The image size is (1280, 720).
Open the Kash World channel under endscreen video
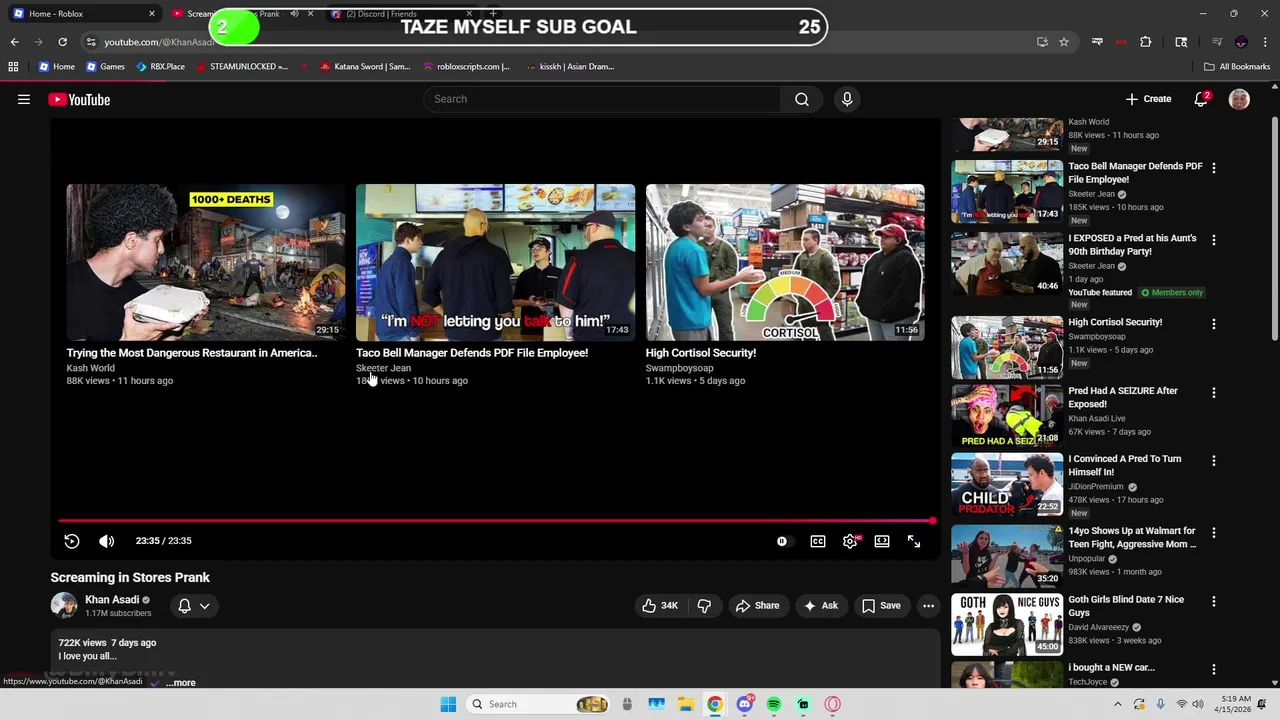click(90, 368)
